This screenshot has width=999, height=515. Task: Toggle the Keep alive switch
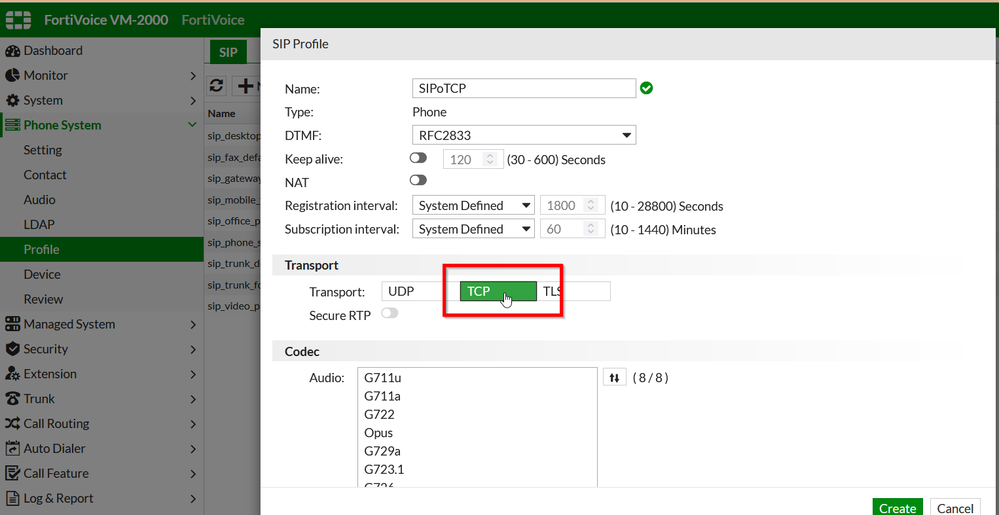[419, 157]
